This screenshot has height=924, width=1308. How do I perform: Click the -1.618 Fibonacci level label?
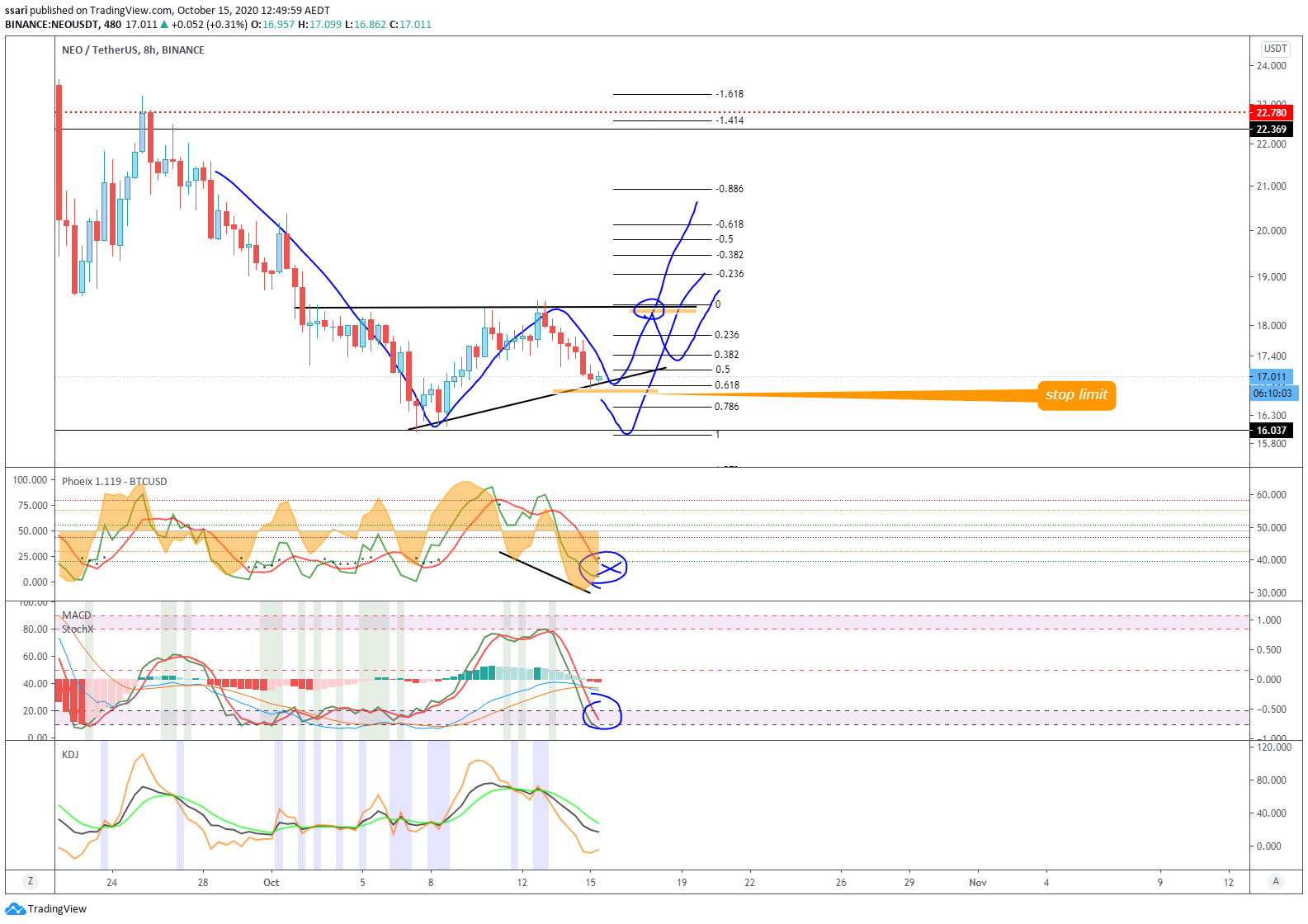point(730,94)
